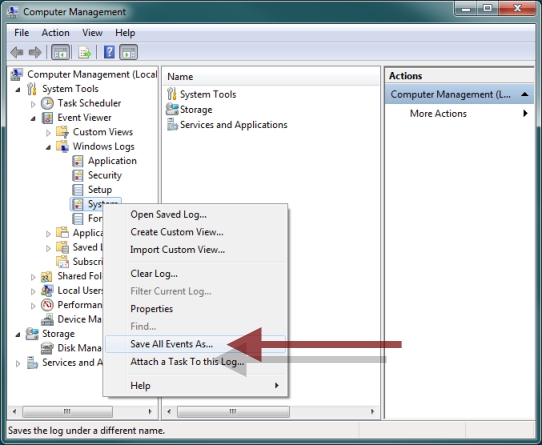Click the Application log icon

tap(78, 161)
